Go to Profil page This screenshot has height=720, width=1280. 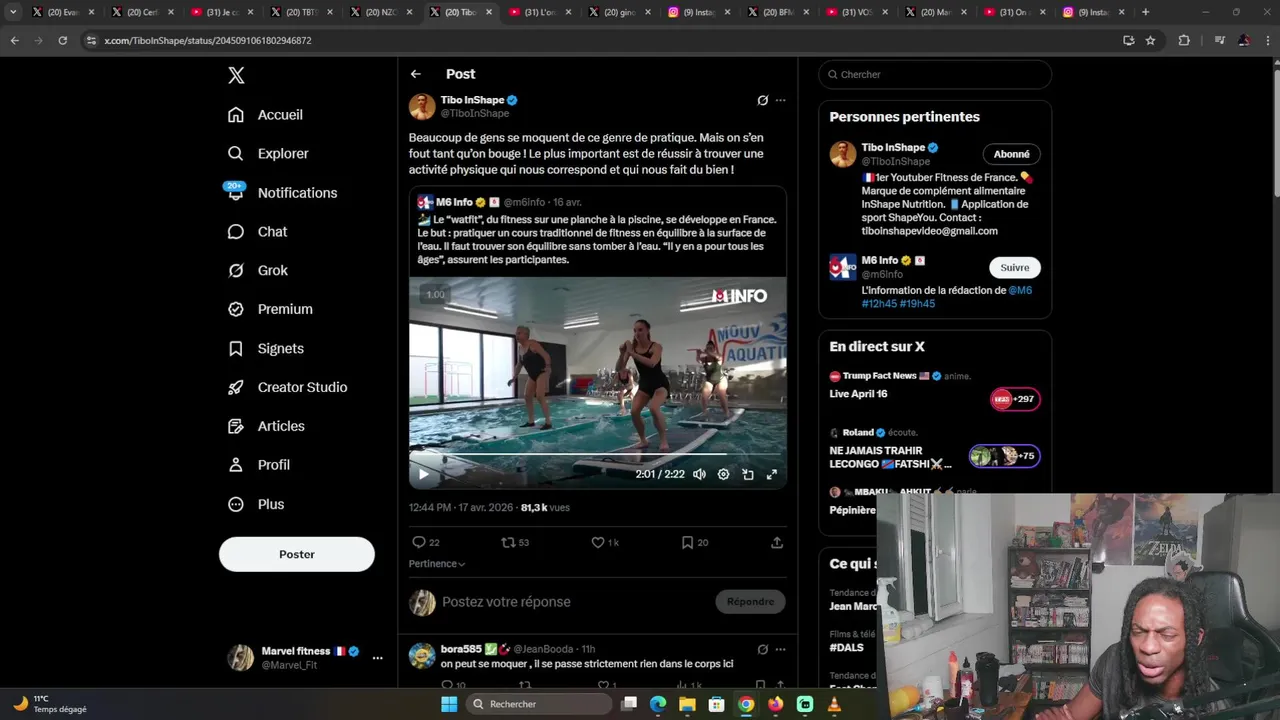pyautogui.click(x=258, y=466)
